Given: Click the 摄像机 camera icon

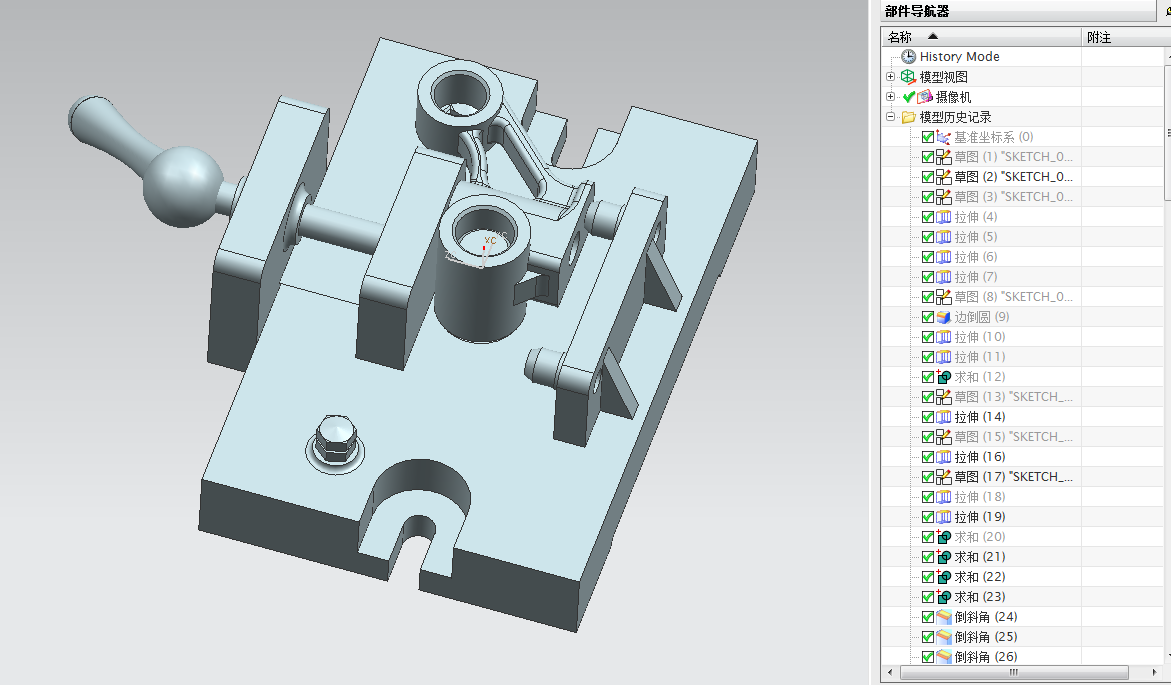Looking at the screenshot, I should click(x=925, y=97).
